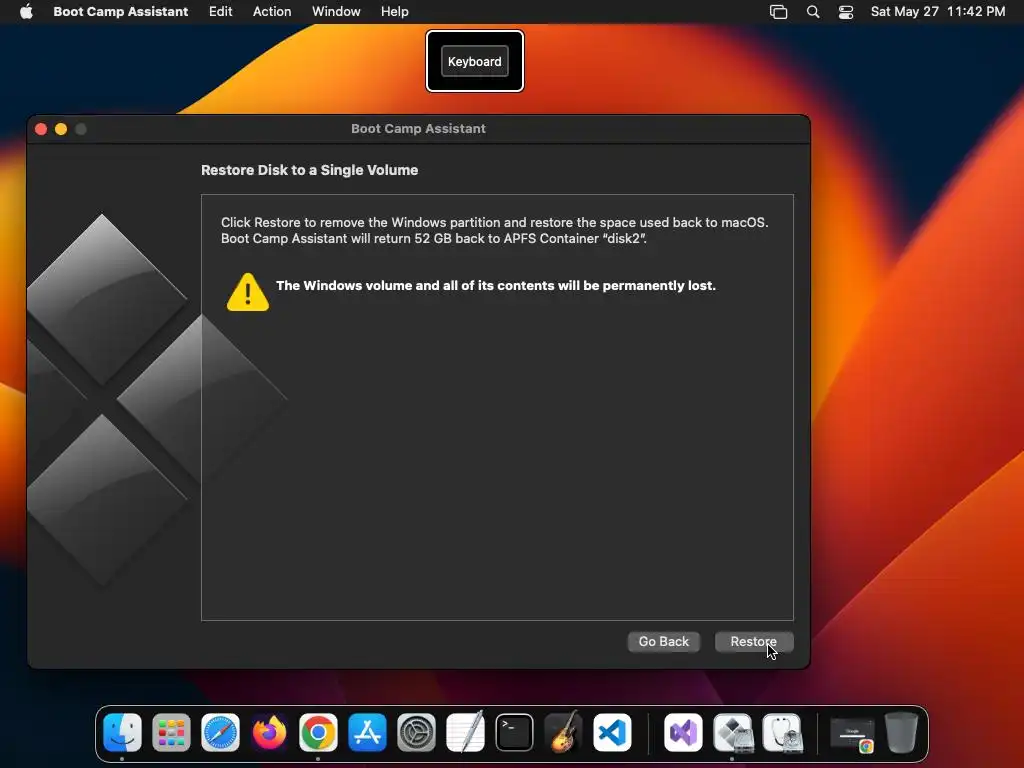The height and width of the screenshot is (768, 1024).
Task: Click the Go Back button
Action: (664, 641)
